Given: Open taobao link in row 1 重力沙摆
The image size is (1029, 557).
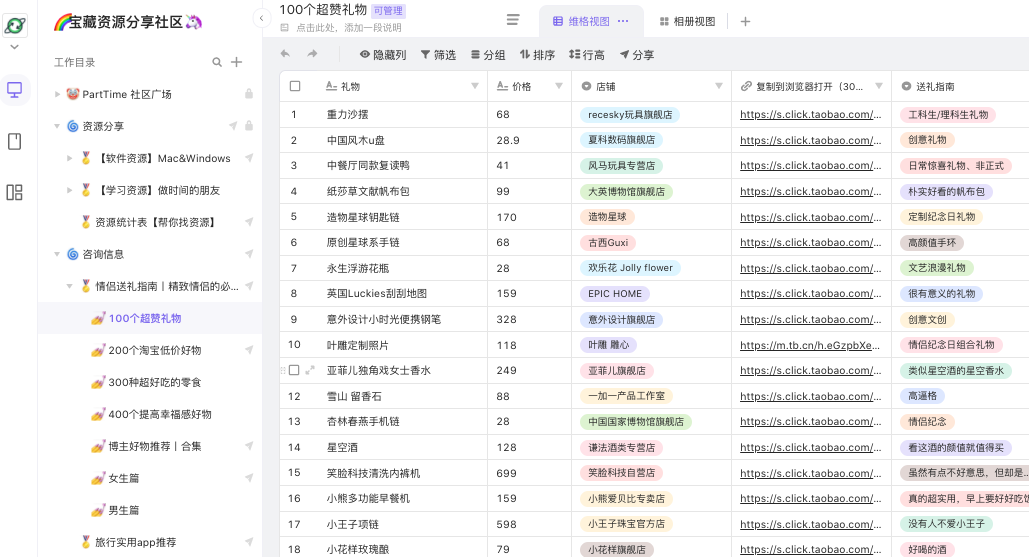Looking at the screenshot, I should [x=810, y=114].
